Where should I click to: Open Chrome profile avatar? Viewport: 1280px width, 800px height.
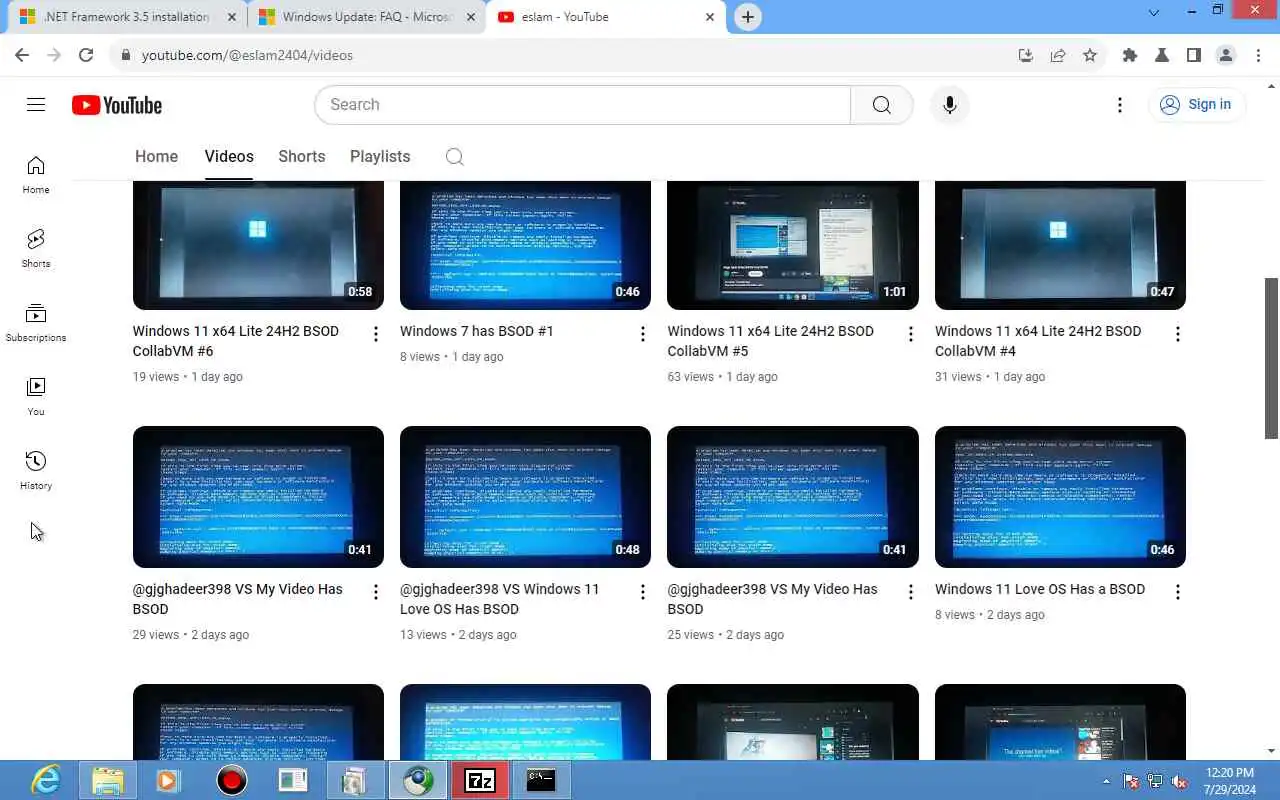tap(1226, 55)
